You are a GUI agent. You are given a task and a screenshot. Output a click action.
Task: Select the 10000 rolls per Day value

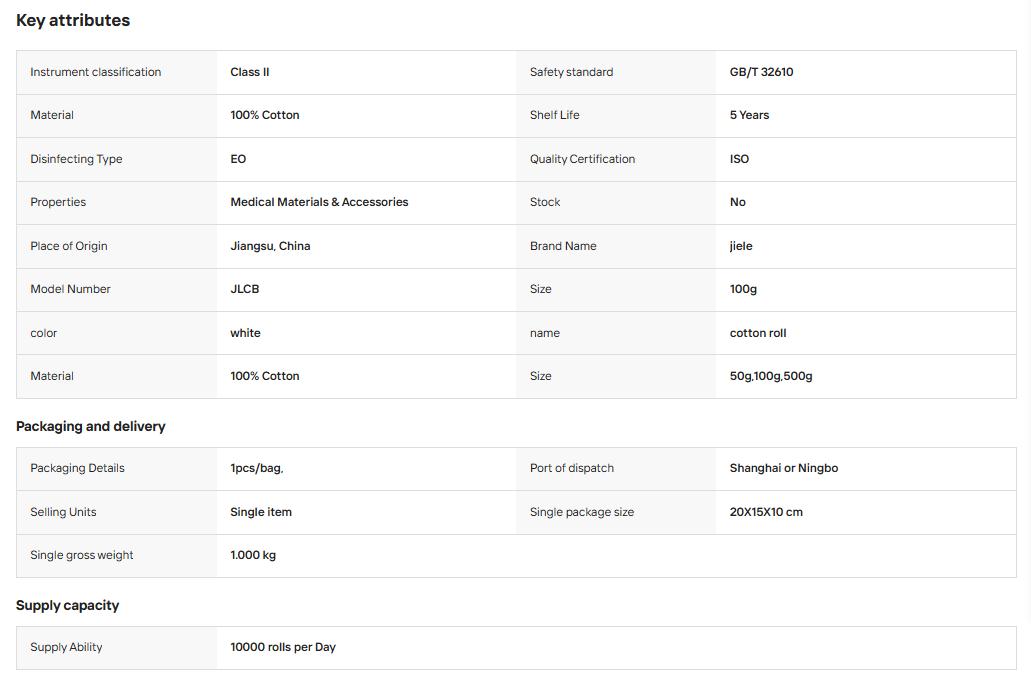coord(283,647)
